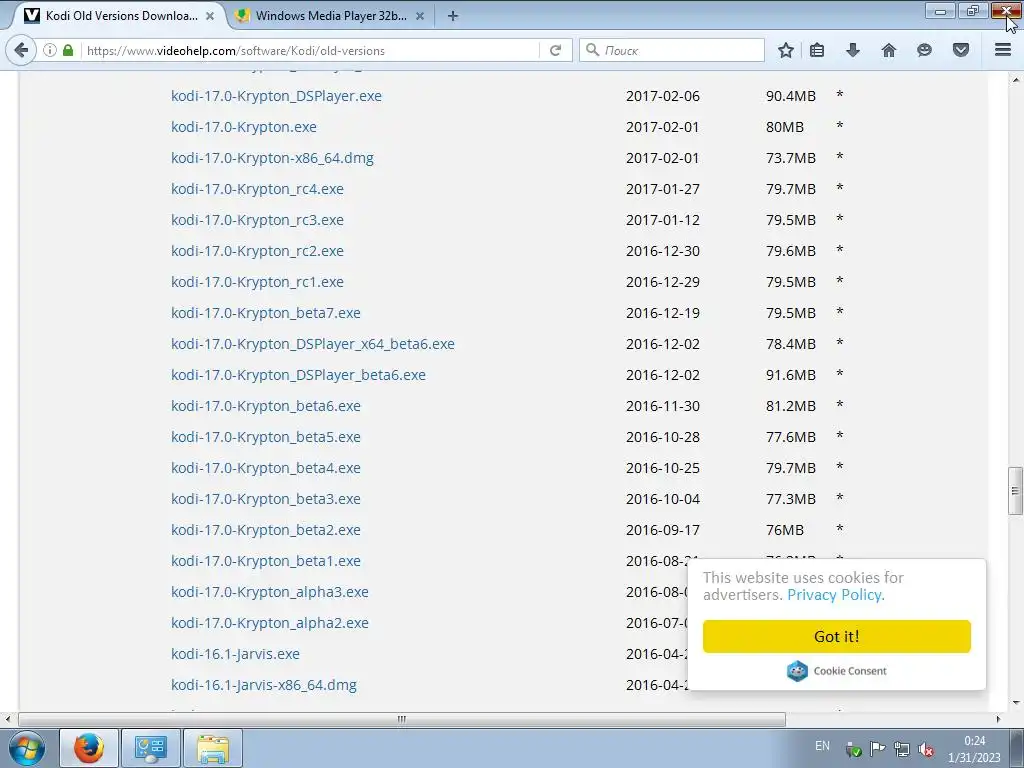
Task: Click the scroll right arrow
Action: (x=998, y=719)
